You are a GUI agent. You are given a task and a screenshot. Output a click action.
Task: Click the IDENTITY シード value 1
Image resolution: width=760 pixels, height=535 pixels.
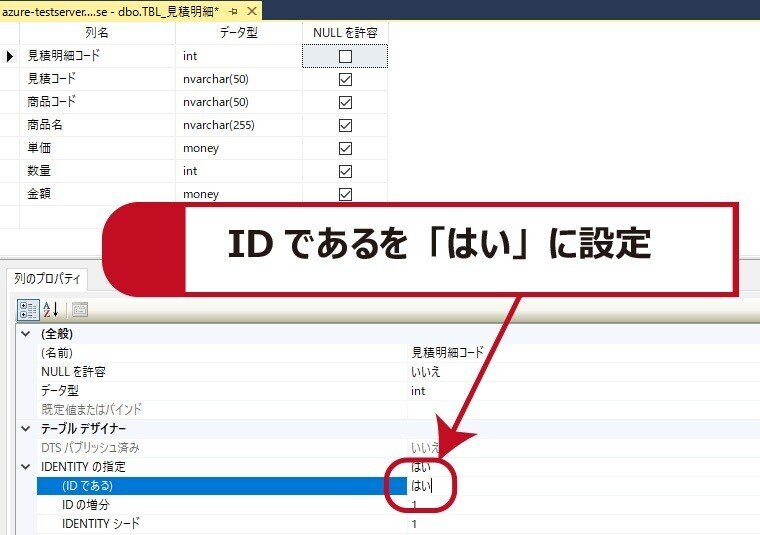(x=414, y=524)
